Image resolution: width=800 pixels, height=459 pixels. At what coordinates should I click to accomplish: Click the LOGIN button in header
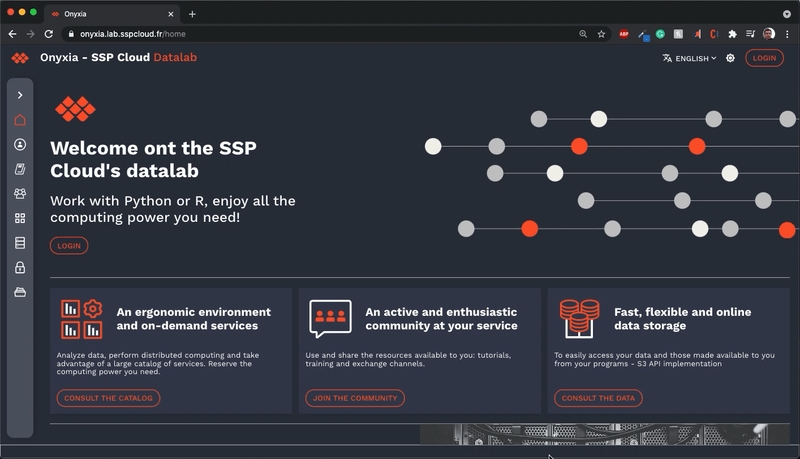pyautogui.click(x=765, y=58)
